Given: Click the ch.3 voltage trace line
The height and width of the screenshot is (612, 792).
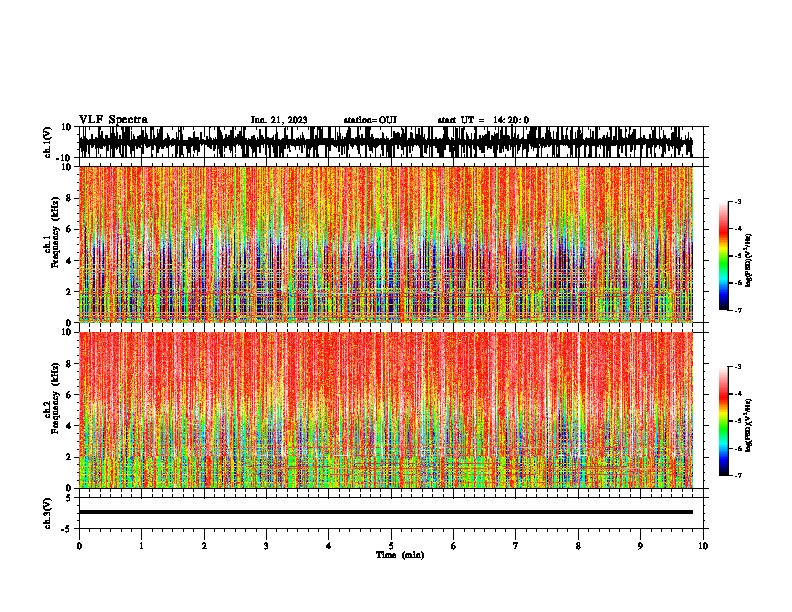Looking at the screenshot, I should (386, 512).
